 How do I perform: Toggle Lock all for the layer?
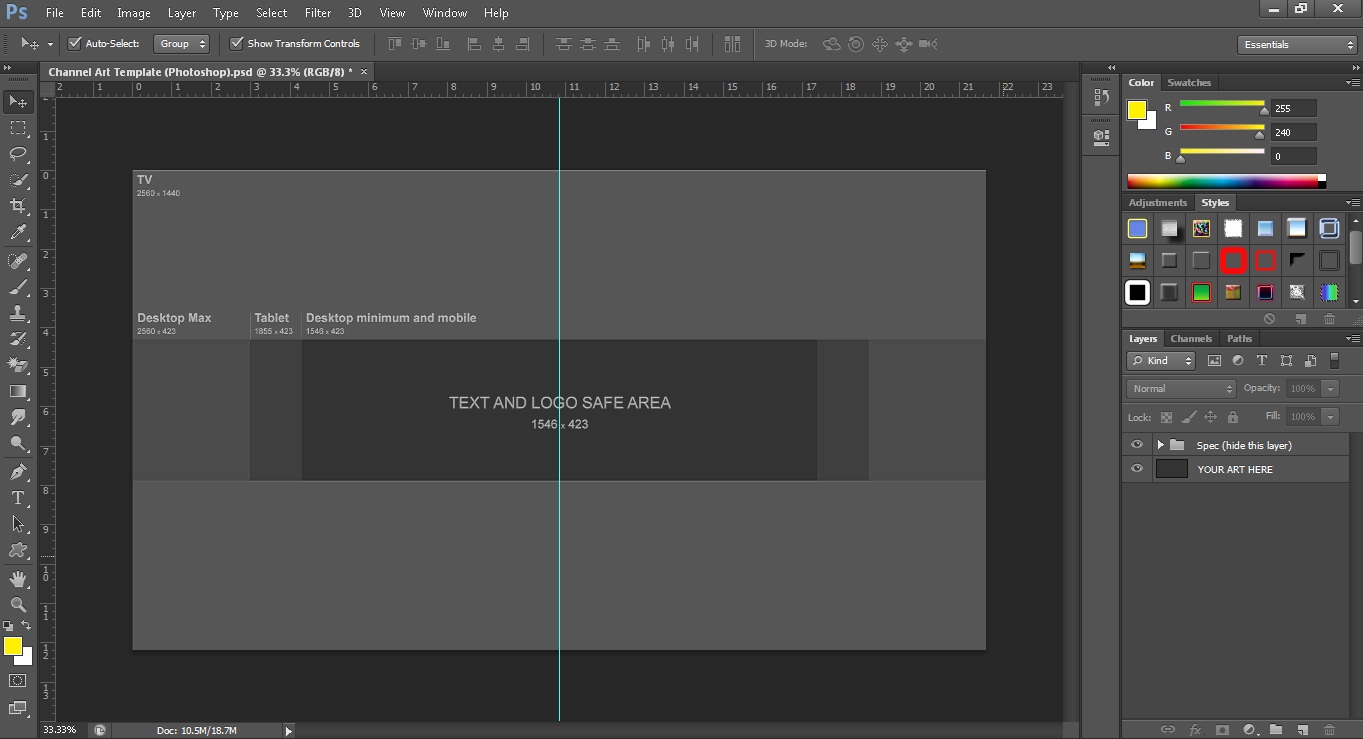(x=1232, y=417)
